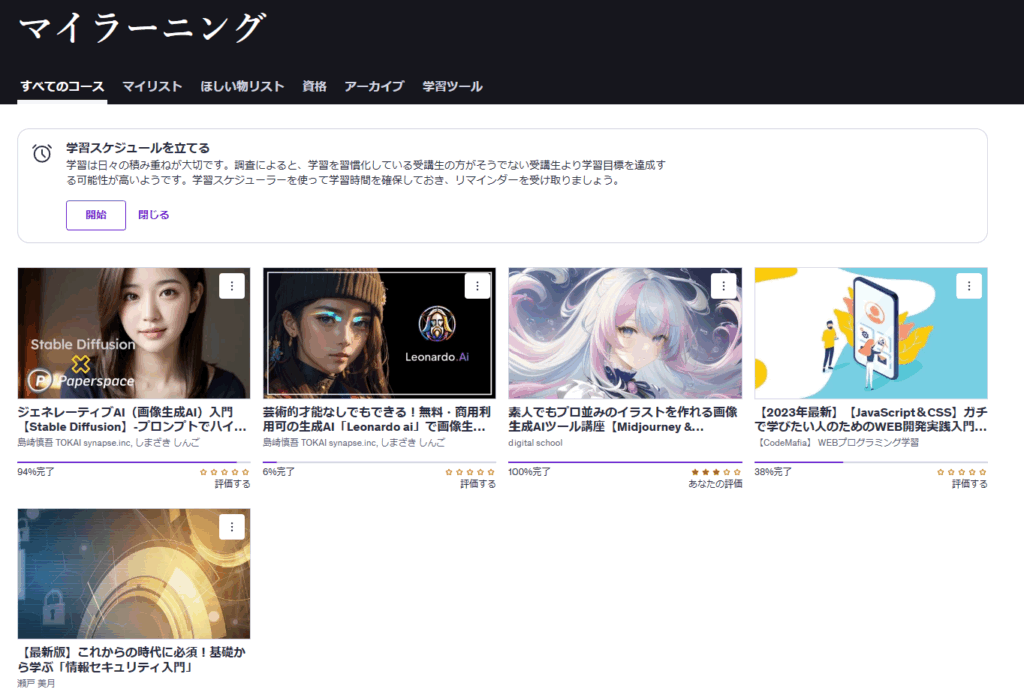
Task: Open options menu on 情報セキュリティ入門 course card
Action: coord(232,527)
